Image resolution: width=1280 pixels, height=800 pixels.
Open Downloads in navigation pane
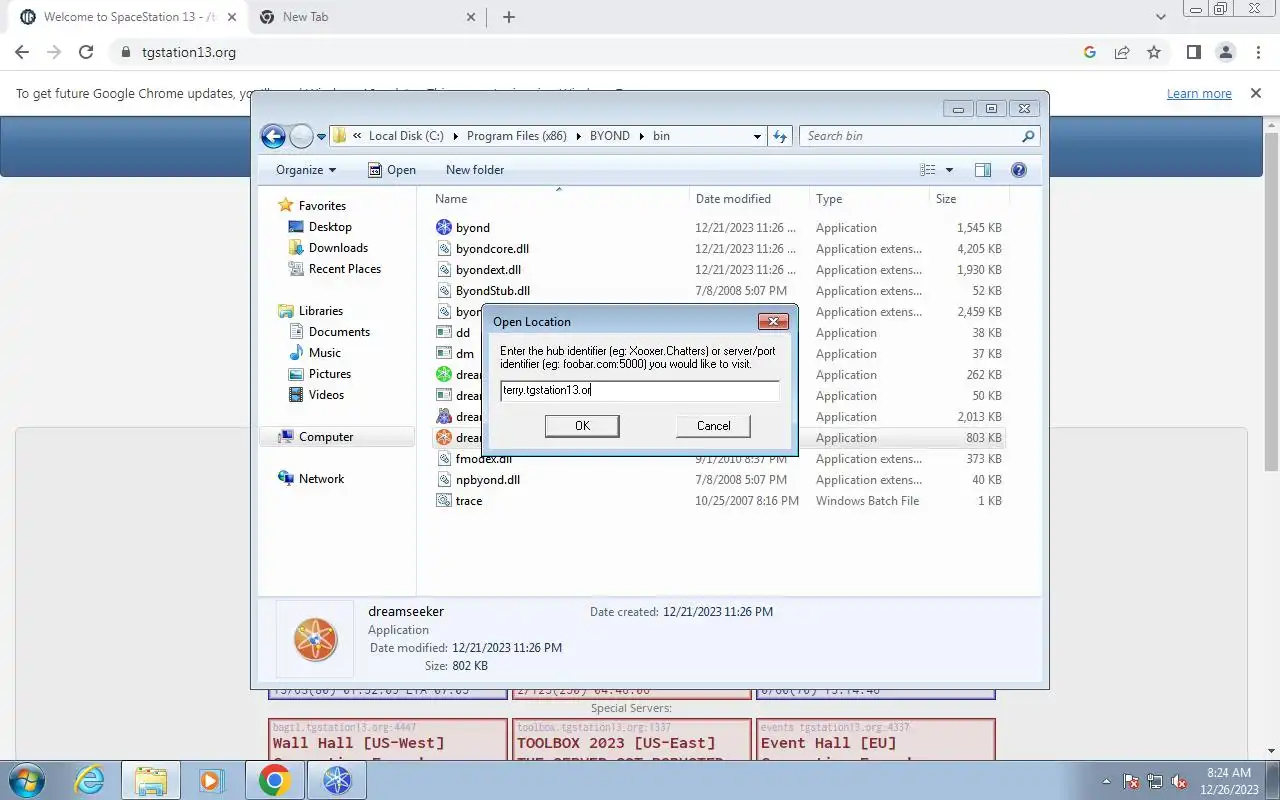[x=338, y=248]
